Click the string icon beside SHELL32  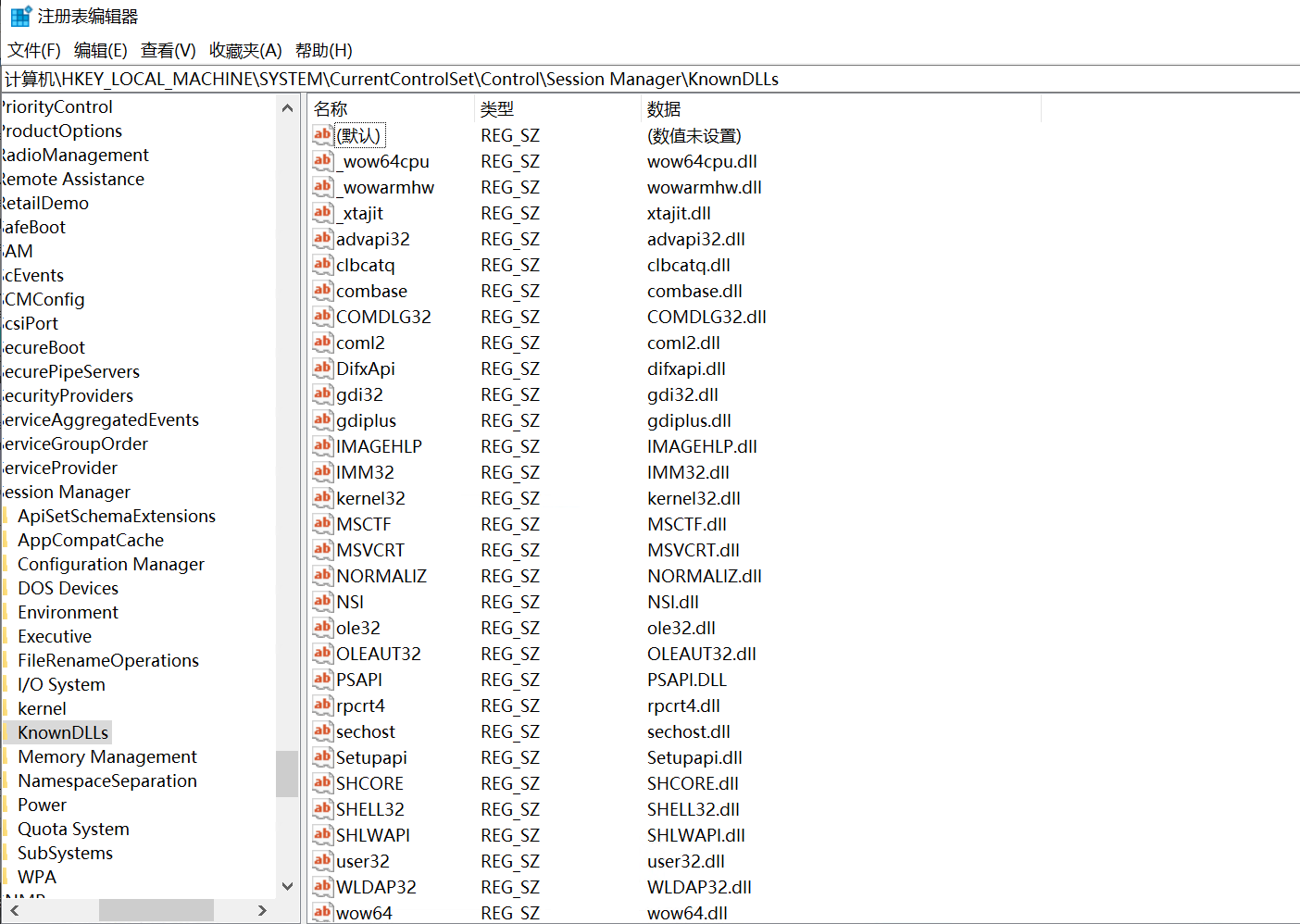[x=321, y=809]
